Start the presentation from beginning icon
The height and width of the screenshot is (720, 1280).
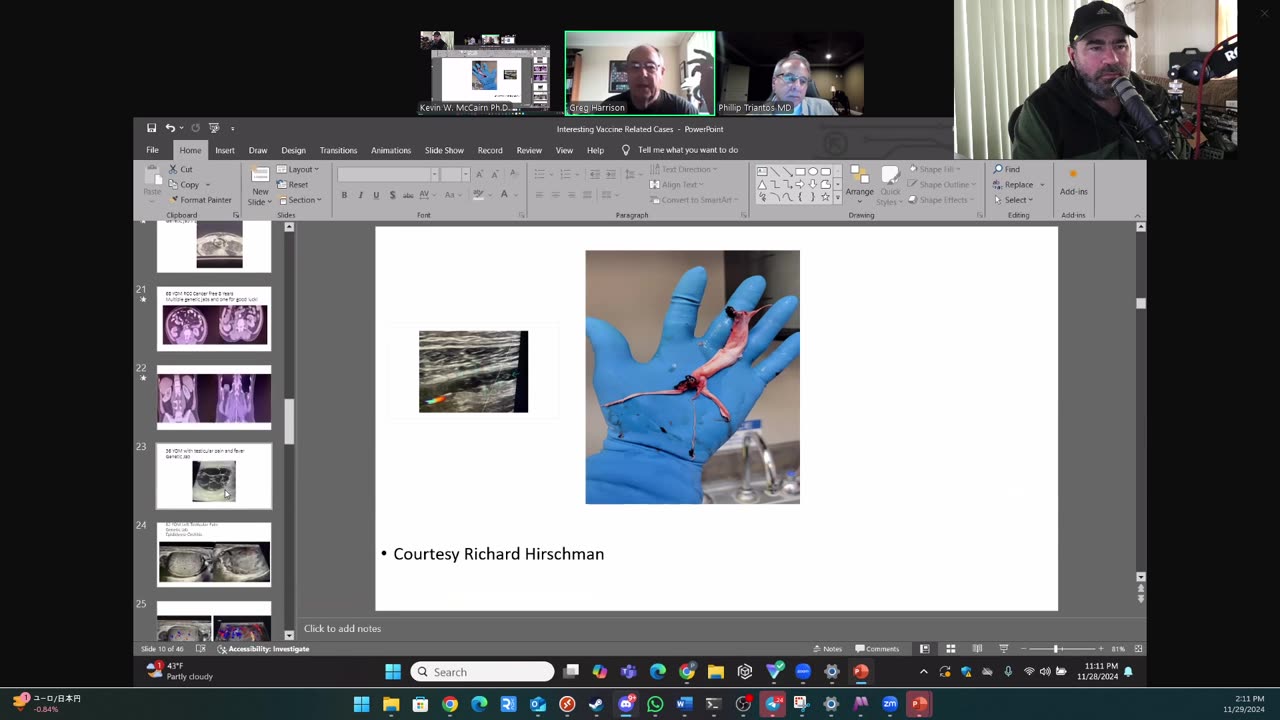pos(213,128)
